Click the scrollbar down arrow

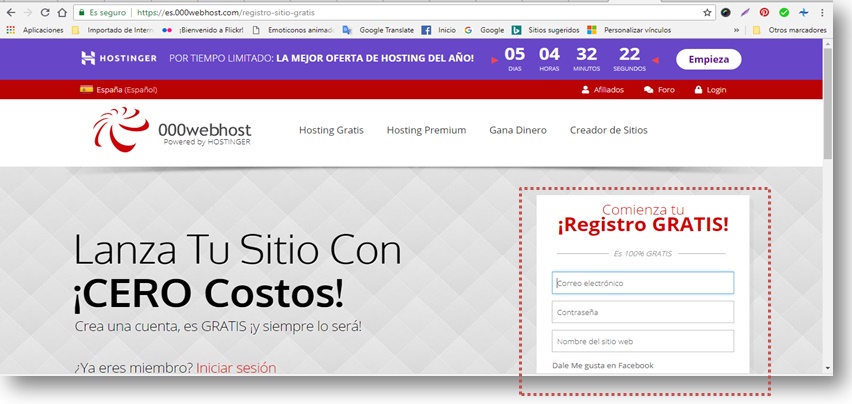828,368
